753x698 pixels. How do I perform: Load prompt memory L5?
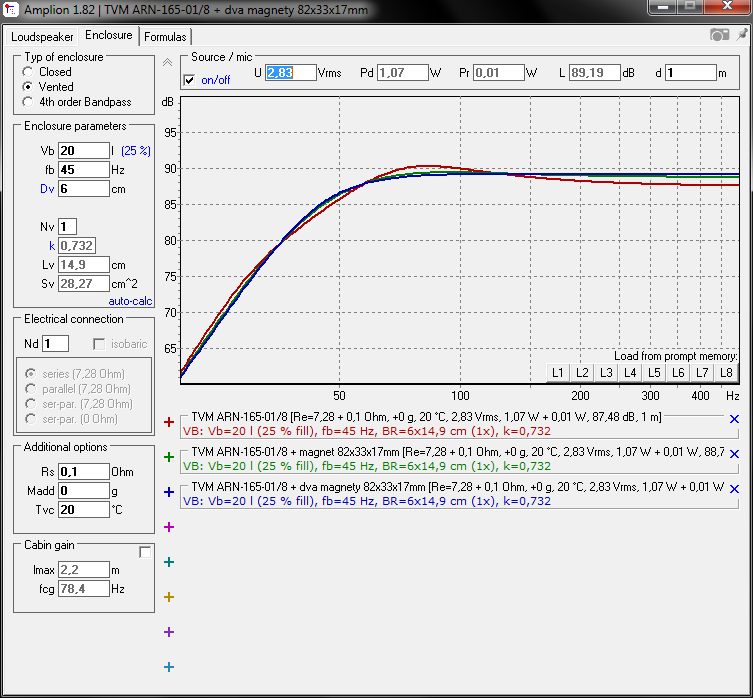(x=654, y=373)
